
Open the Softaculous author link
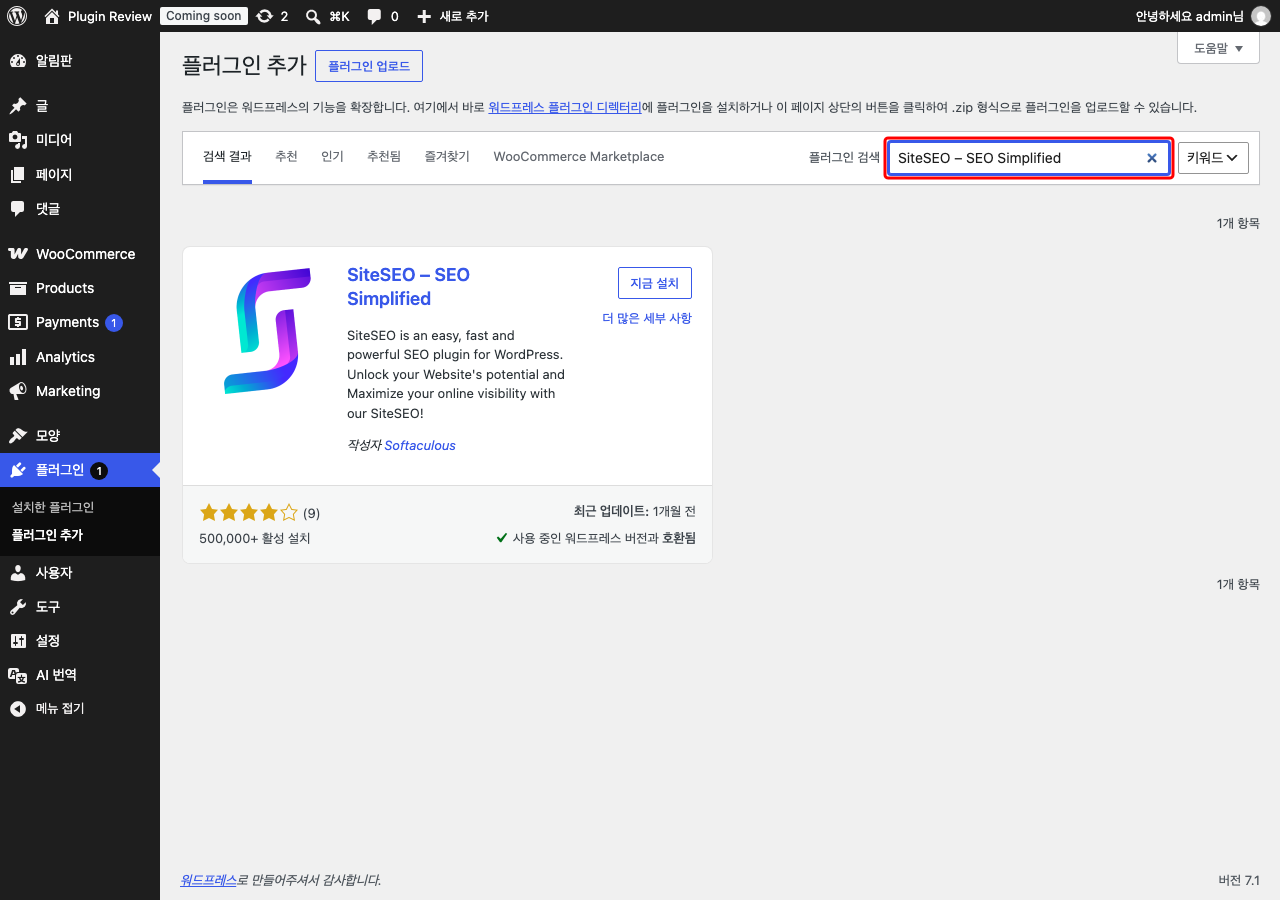coord(420,446)
